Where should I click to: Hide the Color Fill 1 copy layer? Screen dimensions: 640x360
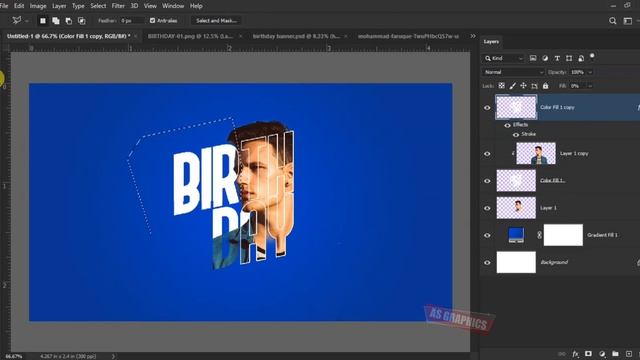[487, 108]
